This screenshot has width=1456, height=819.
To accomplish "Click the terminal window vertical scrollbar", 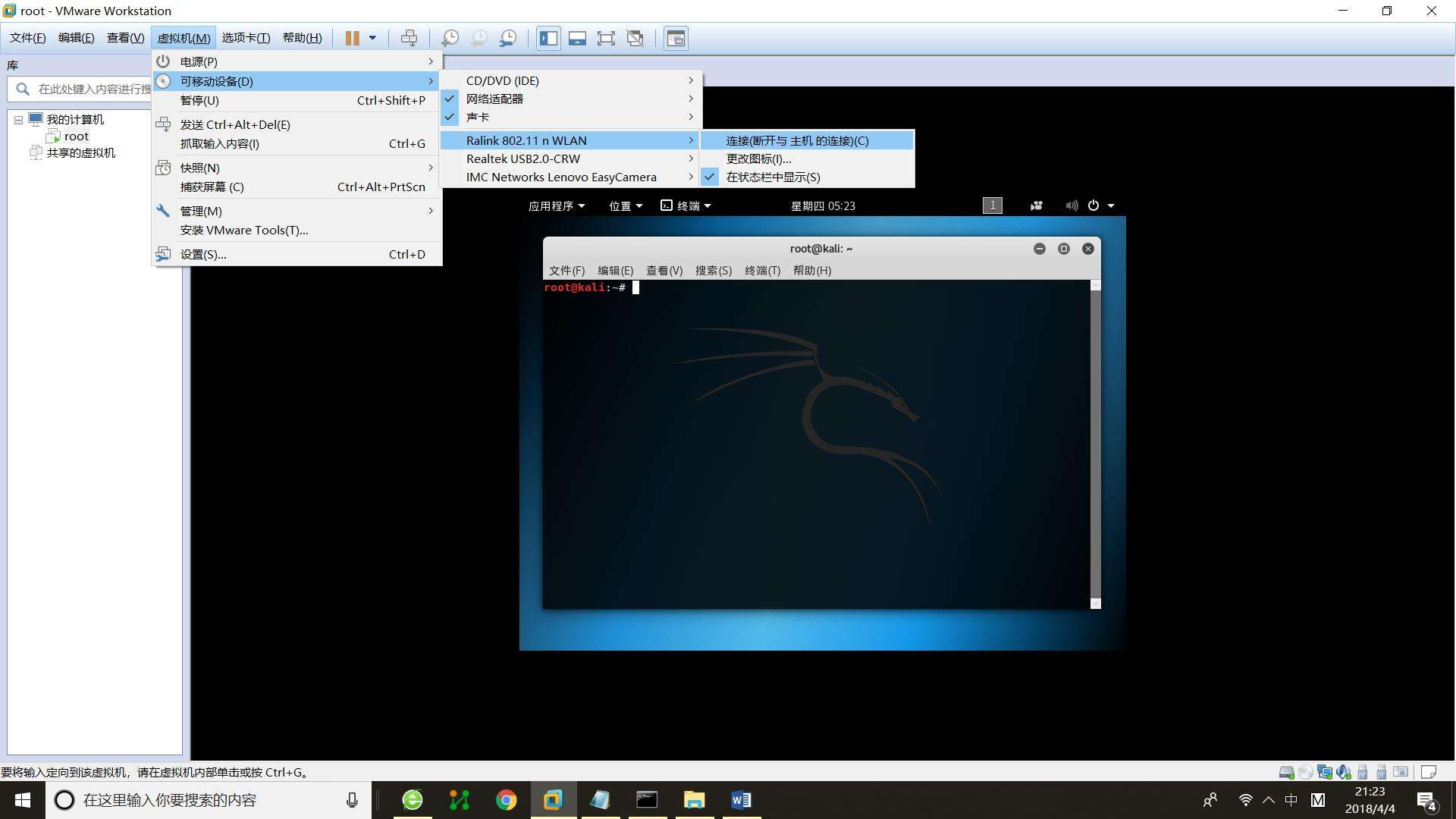I will tap(1095, 444).
